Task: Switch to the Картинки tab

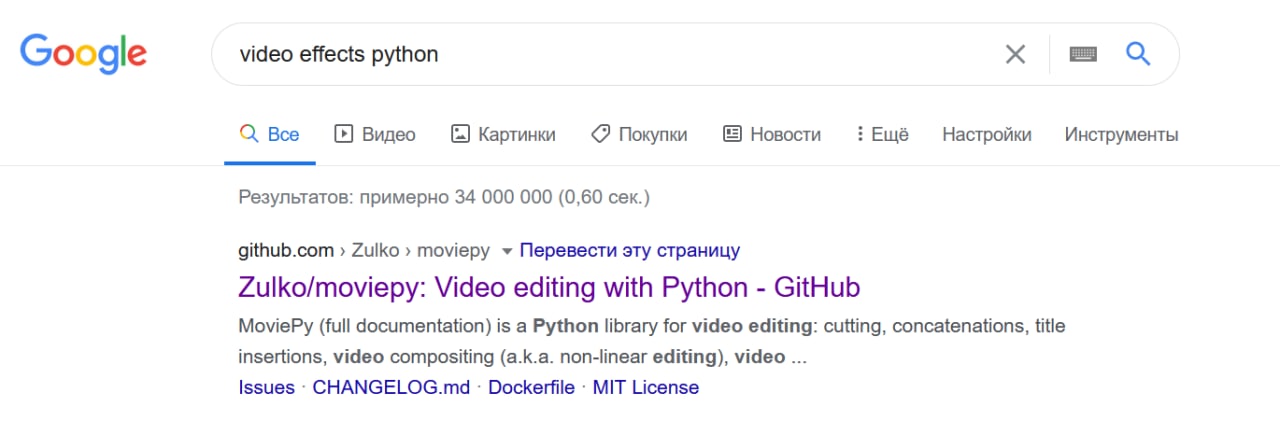Action: 503,134
